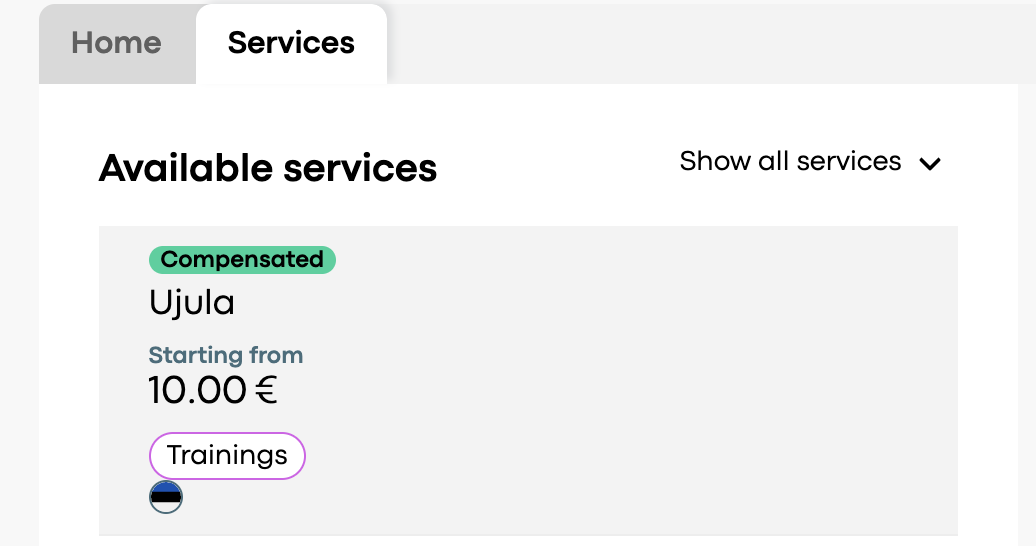Click the Show all services text label
Viewport: 1036px width, 546px height.
[790, 161]
